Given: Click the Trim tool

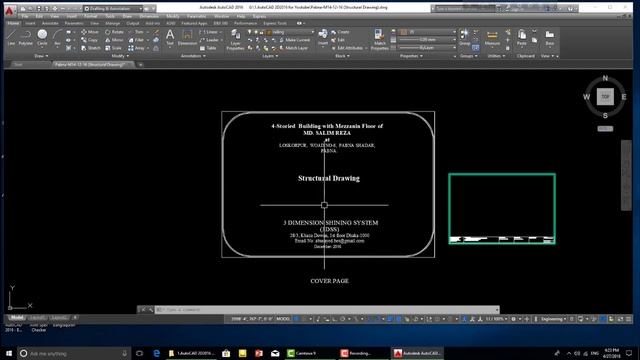Looking at the screenshot, I should coord(136,32).
